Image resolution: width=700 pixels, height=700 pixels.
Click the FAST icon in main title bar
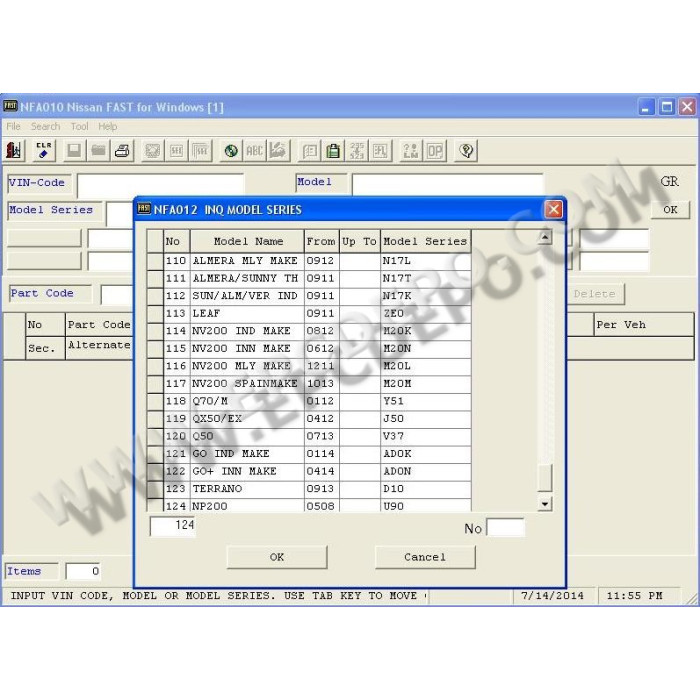10,106
